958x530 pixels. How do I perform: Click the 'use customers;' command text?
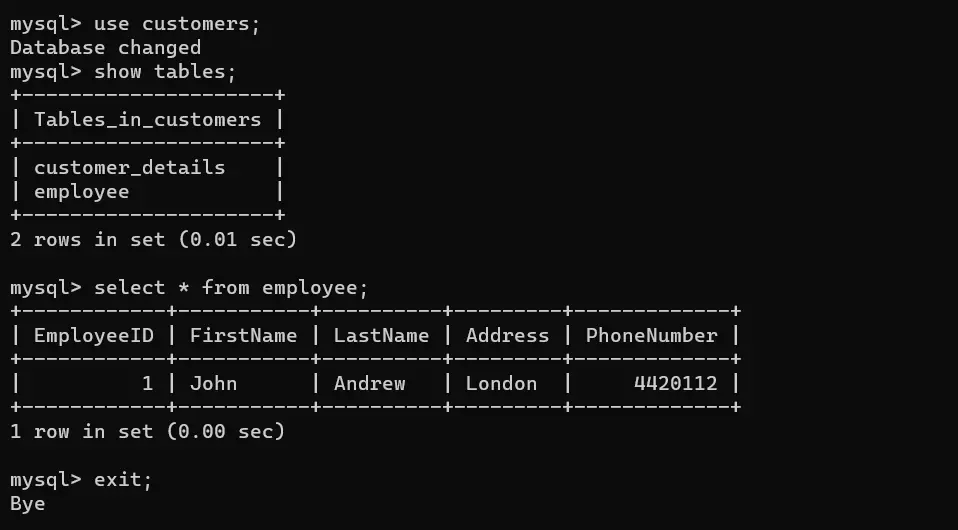click(177, 24)
